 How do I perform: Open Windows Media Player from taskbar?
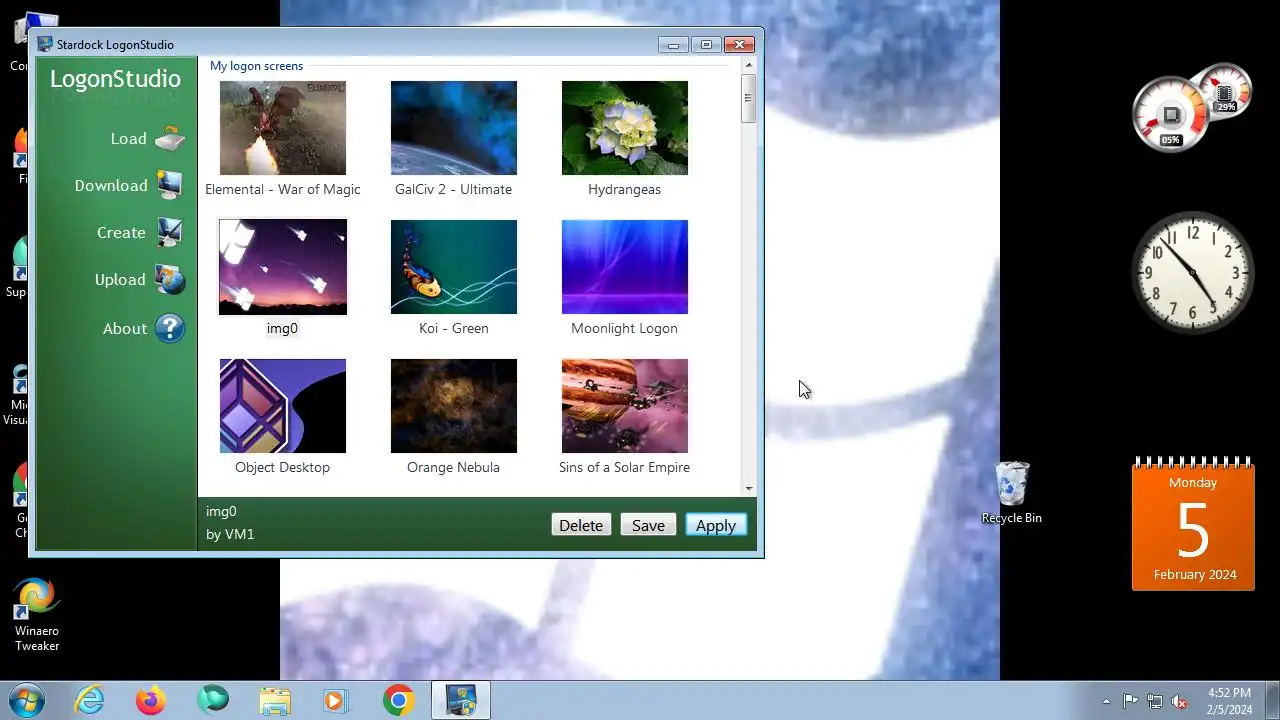point(336,700)
